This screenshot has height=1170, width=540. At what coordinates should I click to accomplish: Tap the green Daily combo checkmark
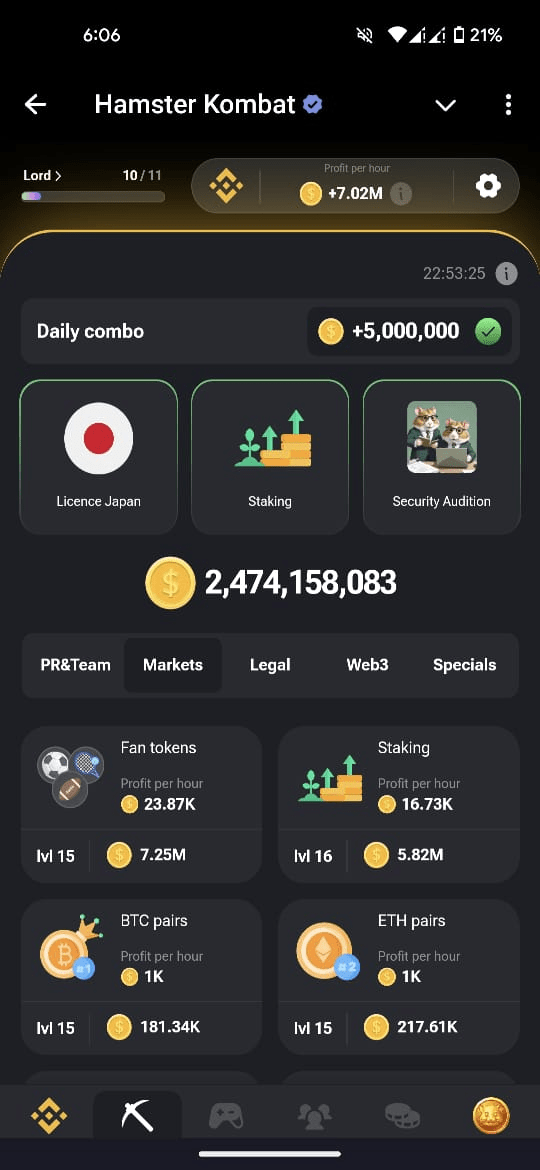pyautogui.click(x=488, y=331)
